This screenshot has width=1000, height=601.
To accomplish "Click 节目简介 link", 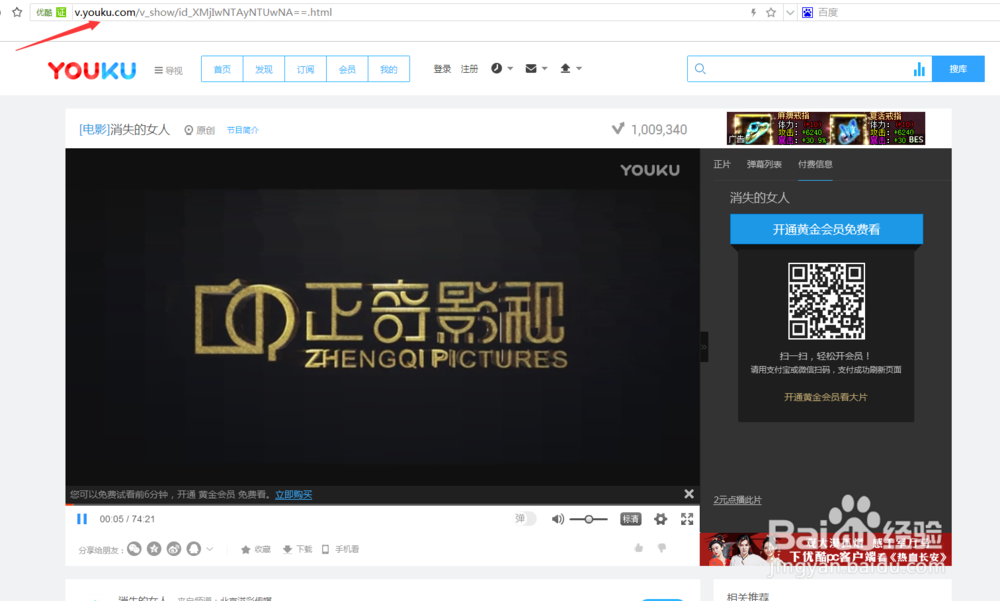I will 243,130.
